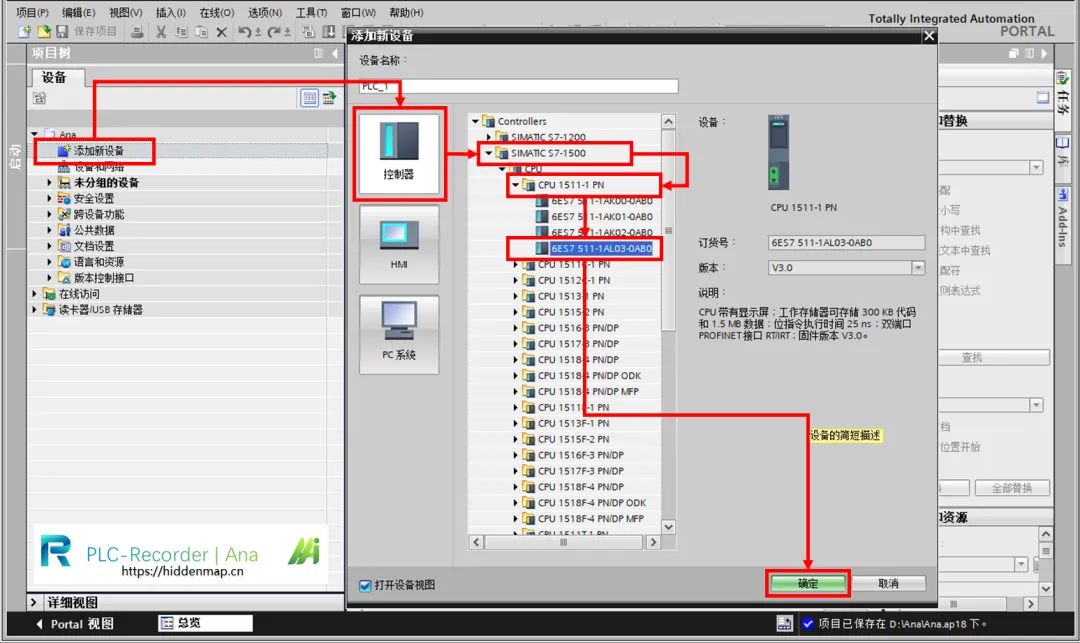The image size is (1080, 643).
Task: Collapse the SIMATIC S7-1500 folder
Action: click(x=489, y=153)
